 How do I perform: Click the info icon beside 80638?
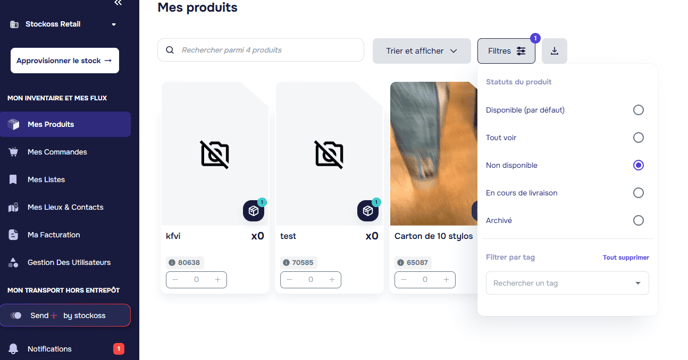[x=172, y=263]
